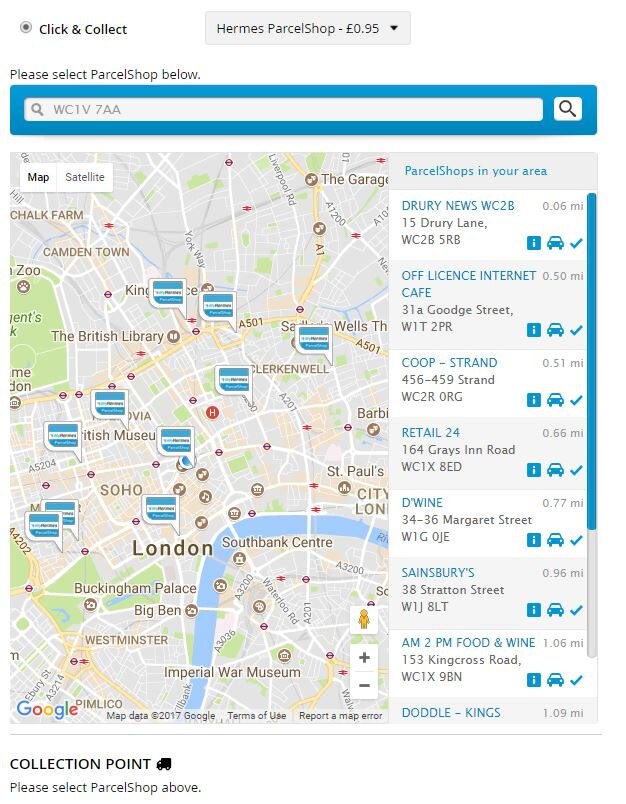Open info icon for D'Wine
626x804 pixels.
[x=534, y=540]
